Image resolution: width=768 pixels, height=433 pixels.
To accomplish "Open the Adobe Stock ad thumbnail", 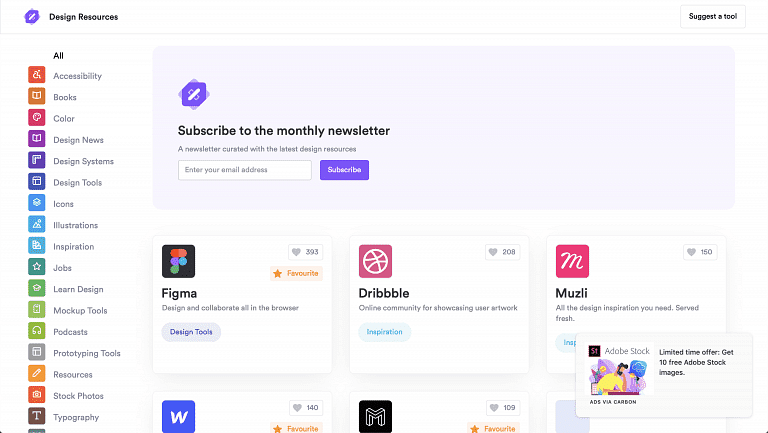I will (x=621, y=369).
